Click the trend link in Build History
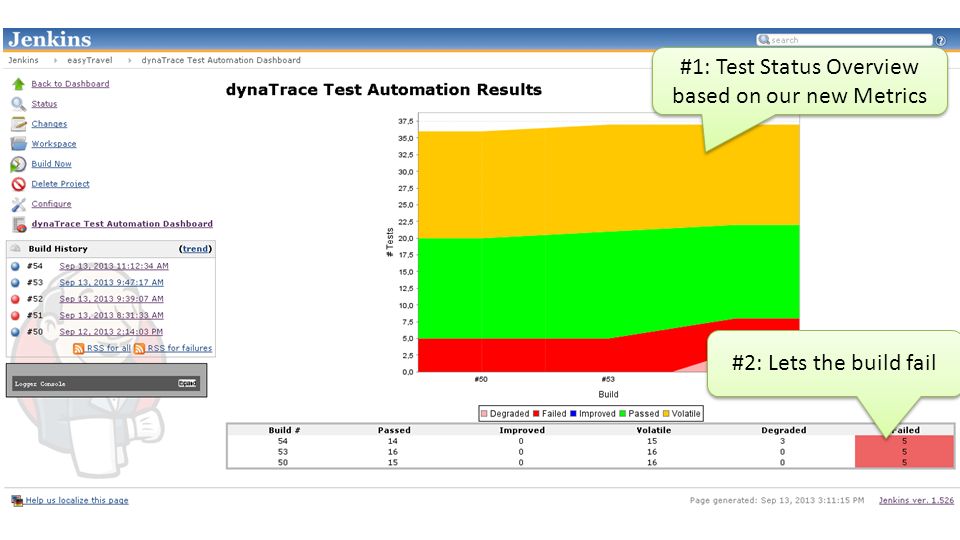This screenshot has height=540, width=960. tap(195, 249)
